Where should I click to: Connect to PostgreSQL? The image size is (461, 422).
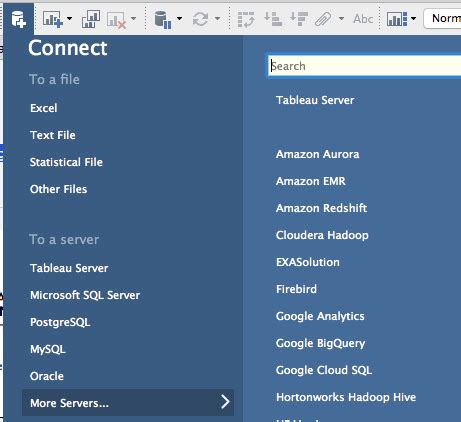pyautogui.click(x=60, y=322)
